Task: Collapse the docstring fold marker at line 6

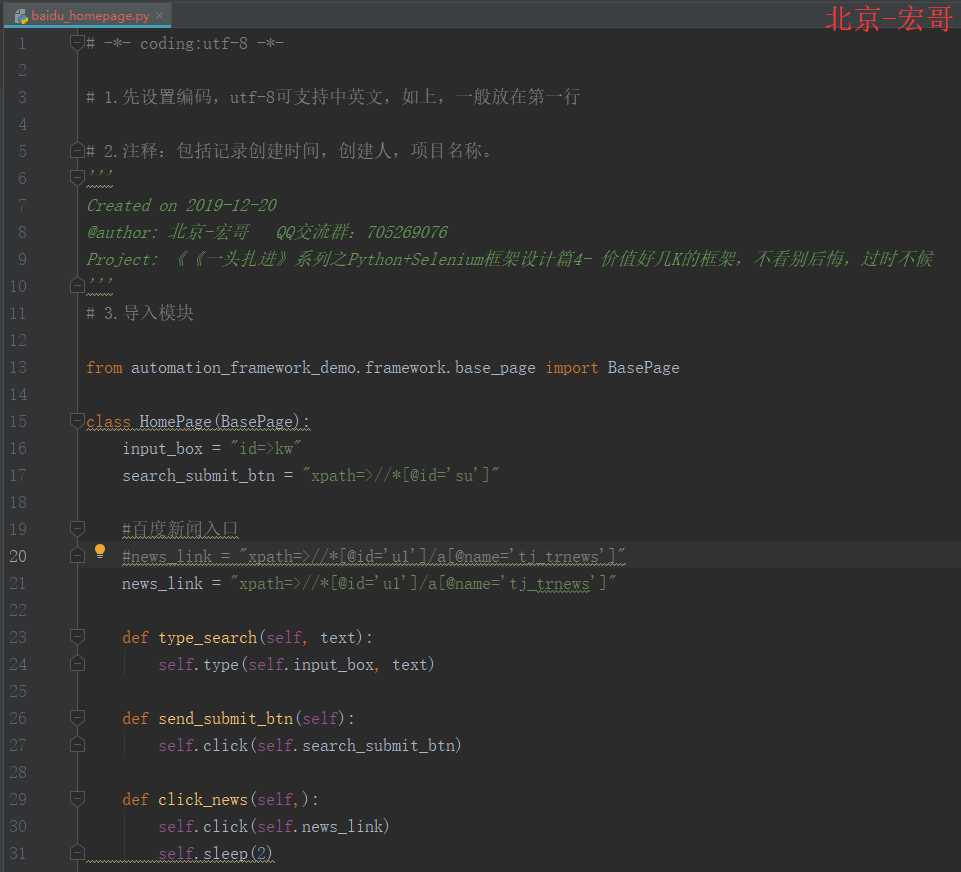Action: click(77, 178)
